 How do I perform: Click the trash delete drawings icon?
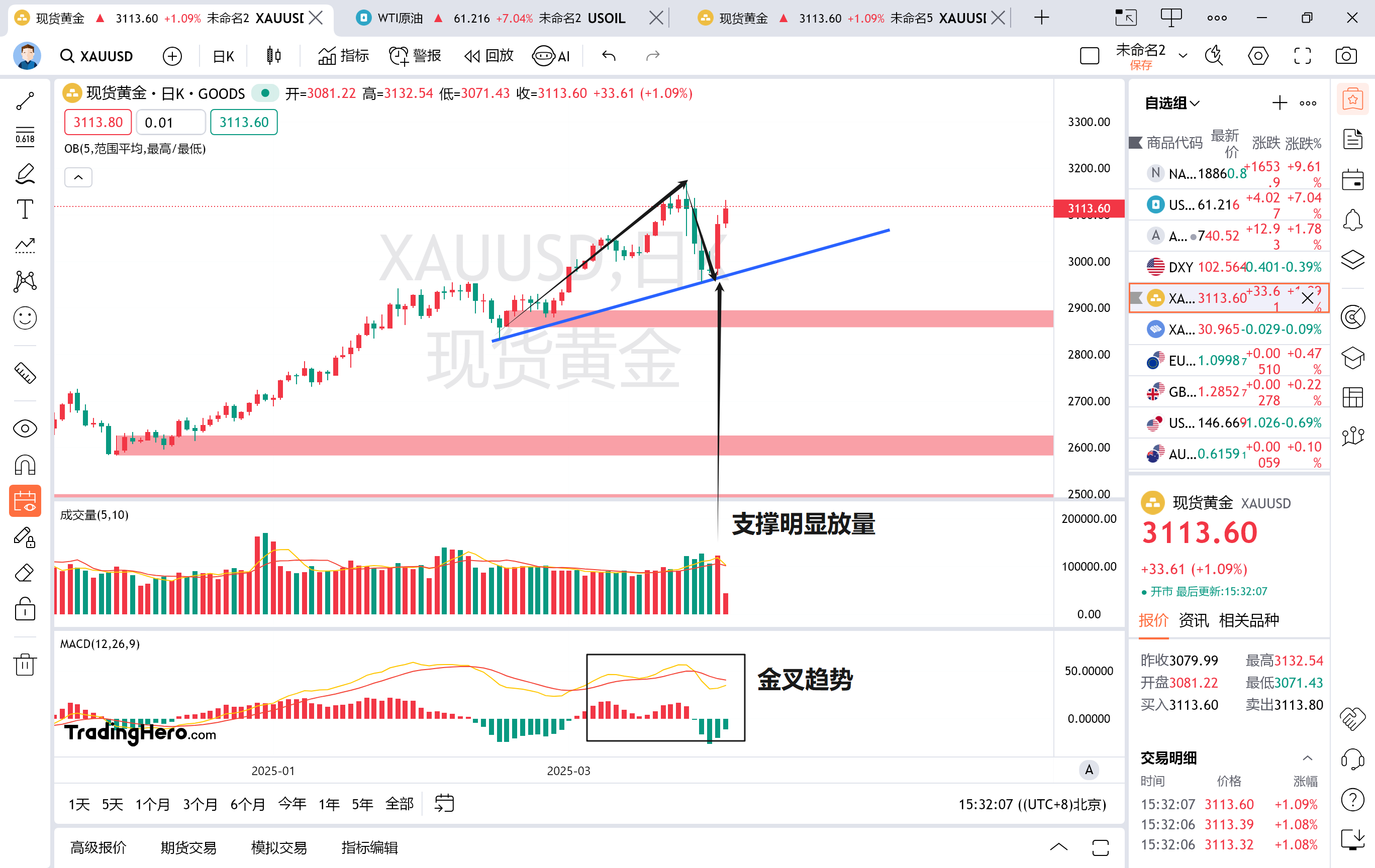click(x=25, y=664)
